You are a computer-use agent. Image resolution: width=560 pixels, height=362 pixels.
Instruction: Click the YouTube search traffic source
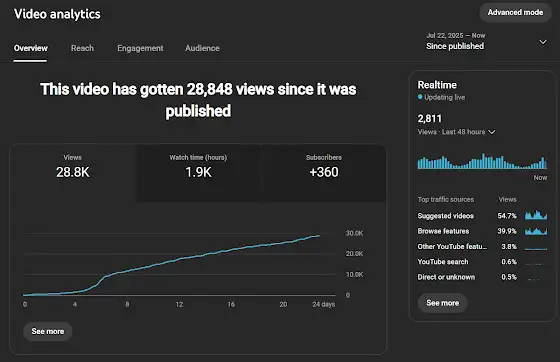443,262
